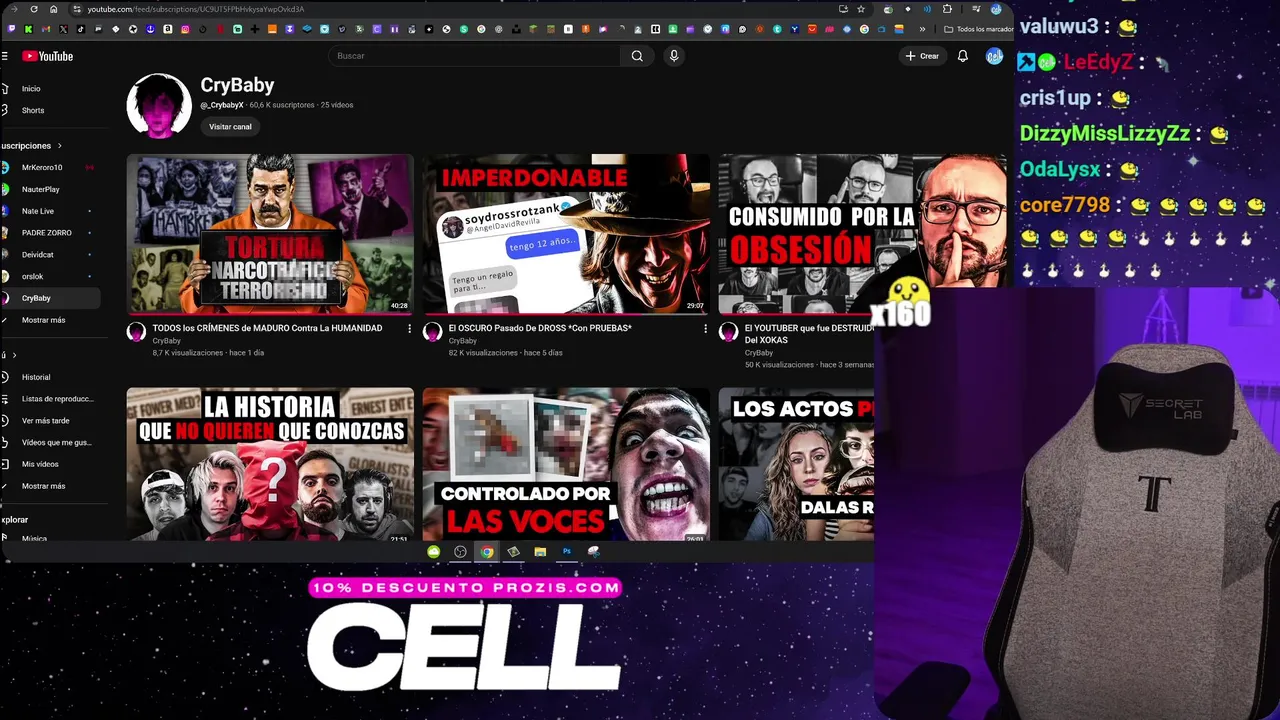Image resolution: width=1280 pixels, height=720 pixels.
Task: Reload the page in Chrome
Action: click(x=36, y=9)
